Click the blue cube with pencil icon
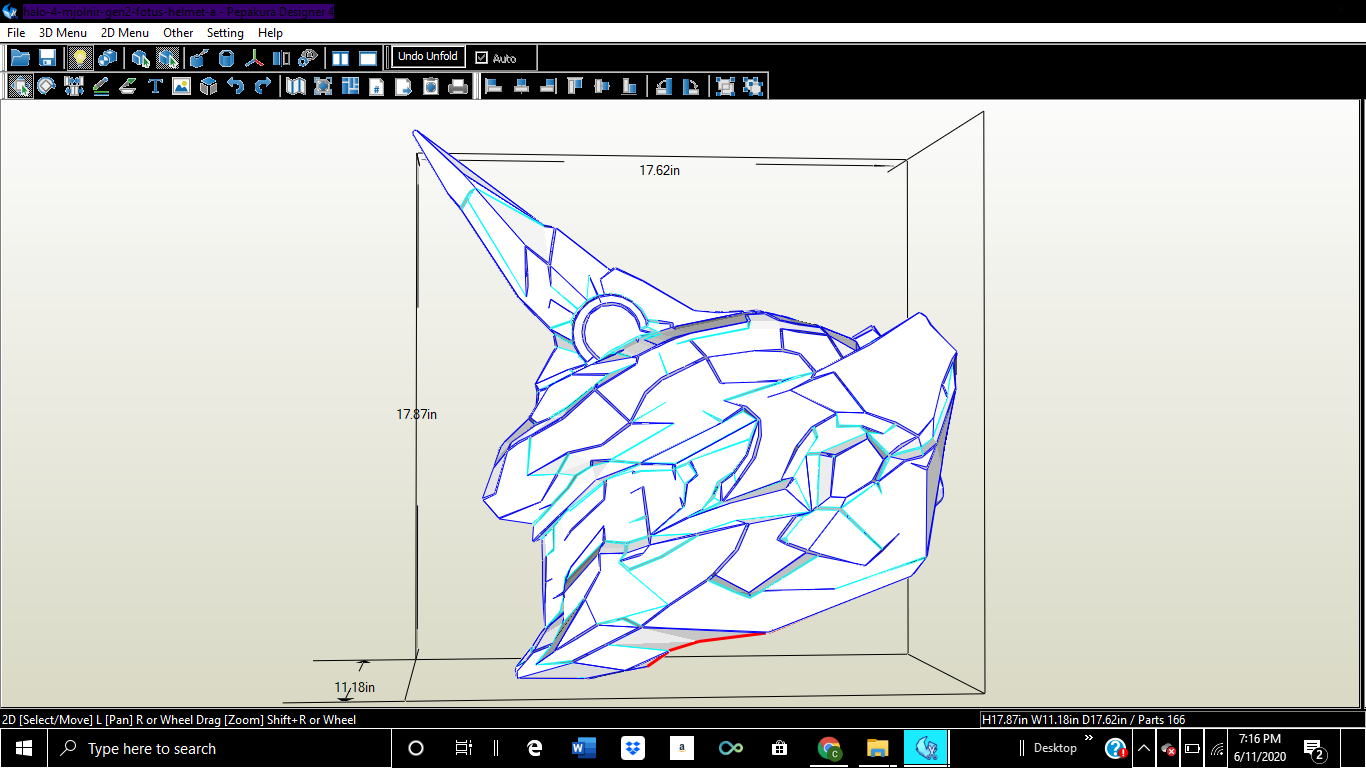The image size is (1366, 768). point(201,58)
